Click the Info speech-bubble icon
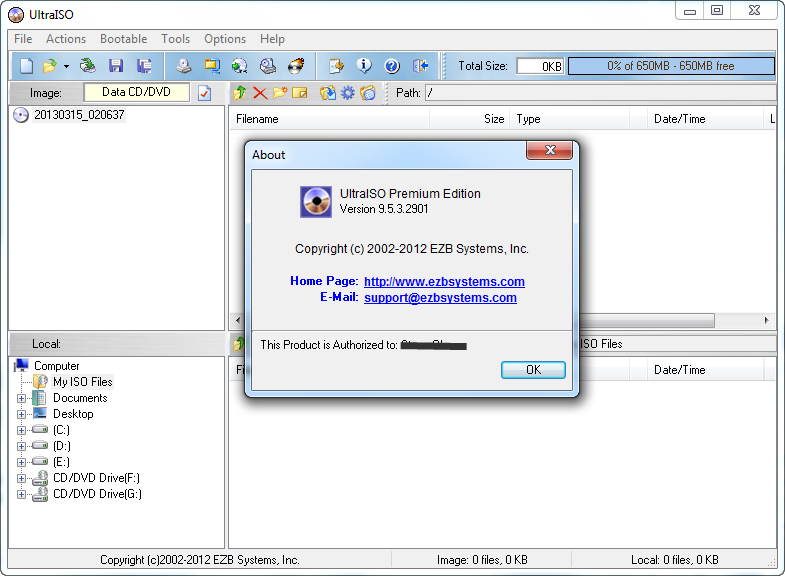785x576 pixels. pyautogui.click(x=364, y=66)
